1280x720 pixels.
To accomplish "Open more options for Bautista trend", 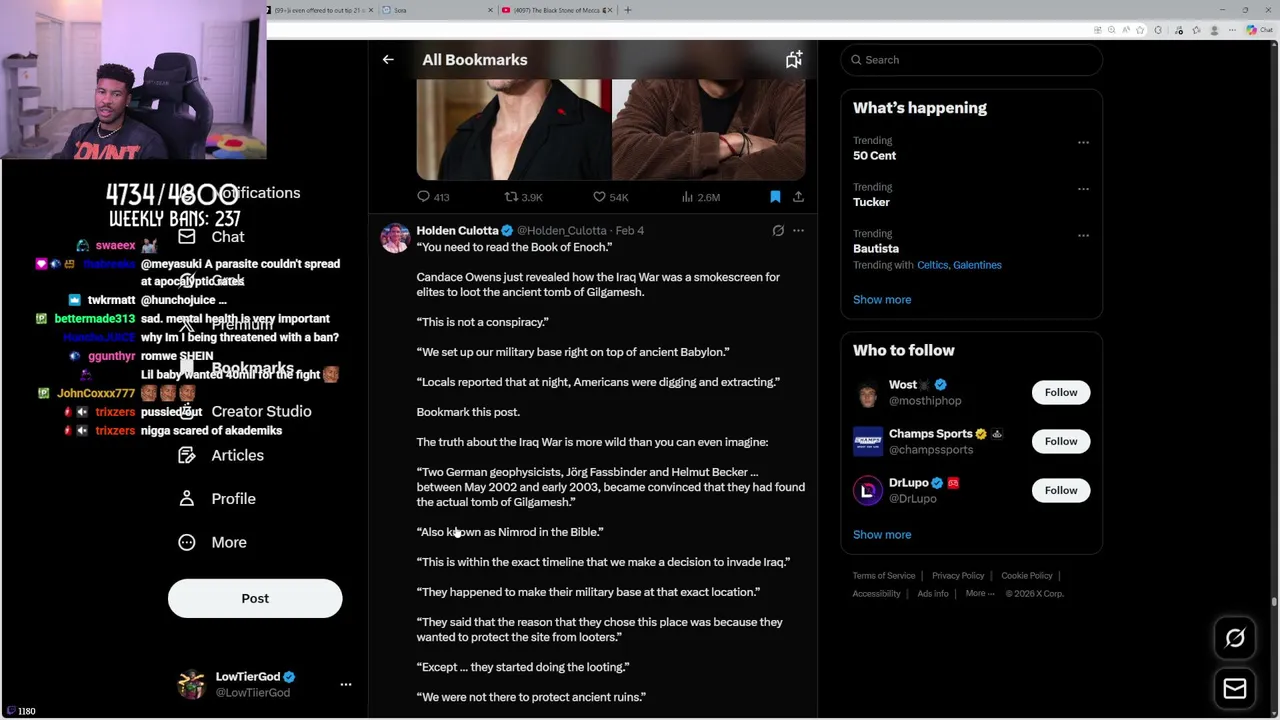I will point(1083,235).
